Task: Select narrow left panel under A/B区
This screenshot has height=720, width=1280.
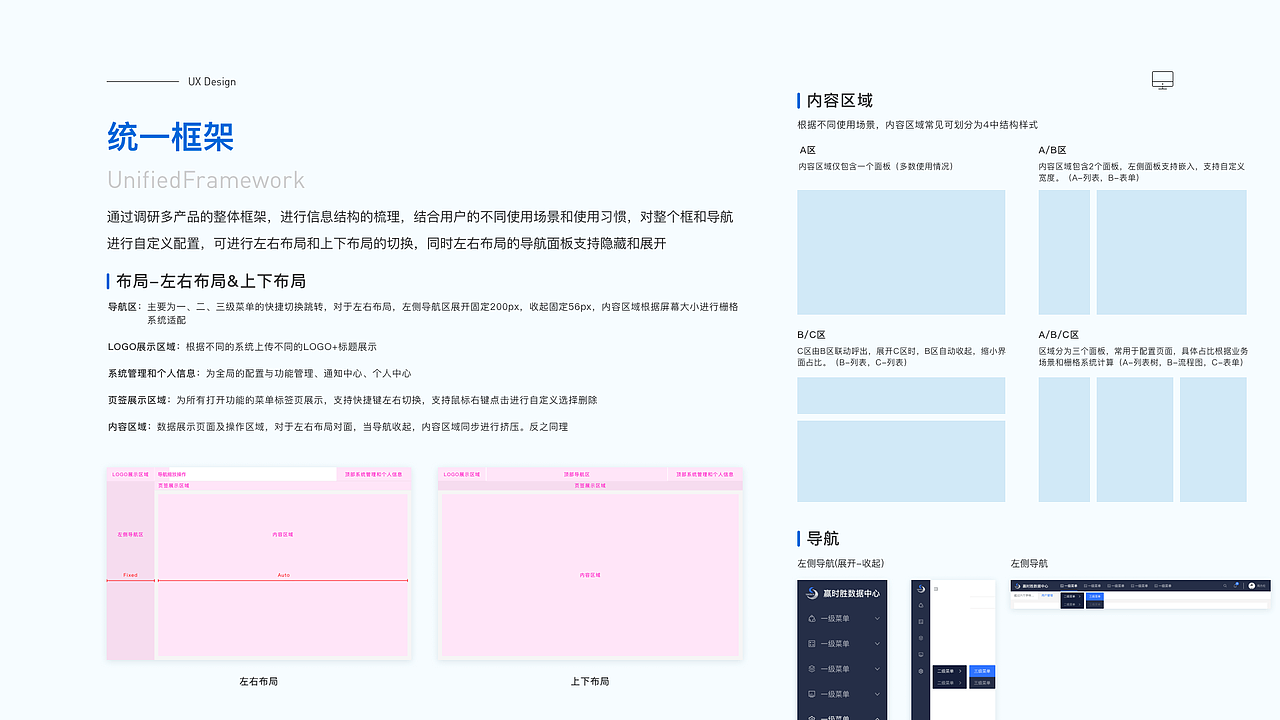Action: coord(1064,252)
